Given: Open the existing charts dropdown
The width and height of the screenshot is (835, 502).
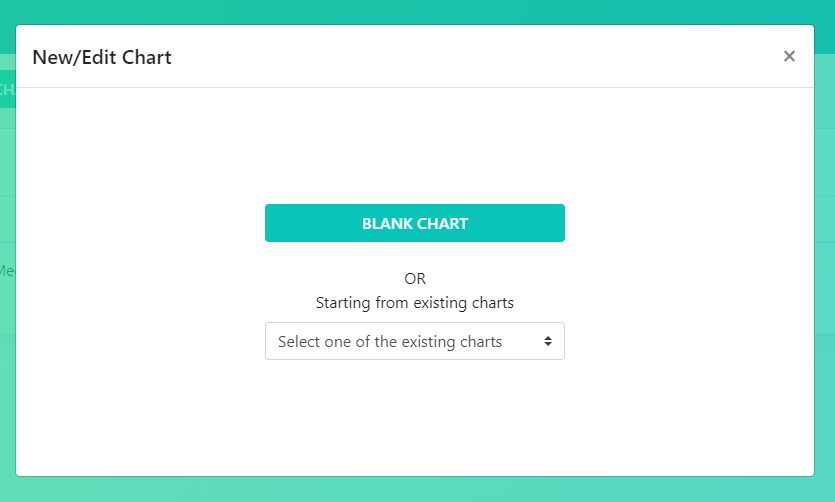Looking at the screenshot, I should point(414,341).
